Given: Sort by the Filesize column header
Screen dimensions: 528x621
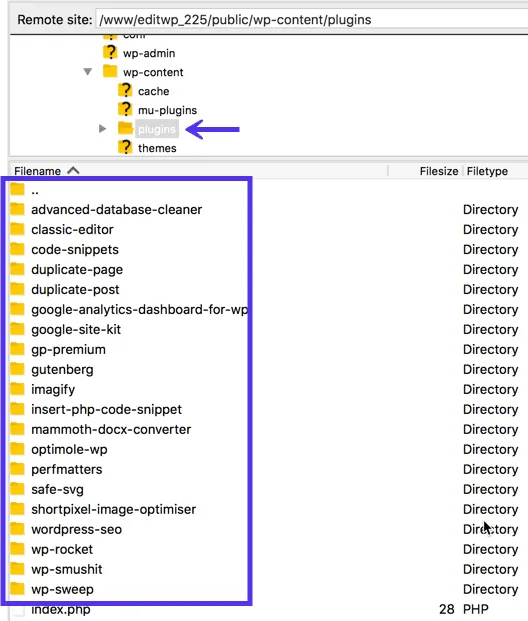Looking at the screenshot, I should [439, 171].
